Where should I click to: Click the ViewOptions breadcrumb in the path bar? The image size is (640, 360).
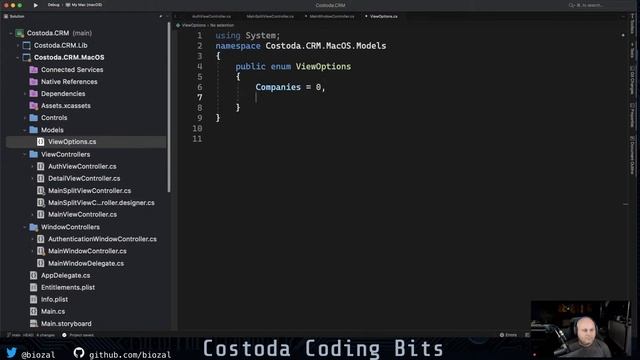click(193, 25)
